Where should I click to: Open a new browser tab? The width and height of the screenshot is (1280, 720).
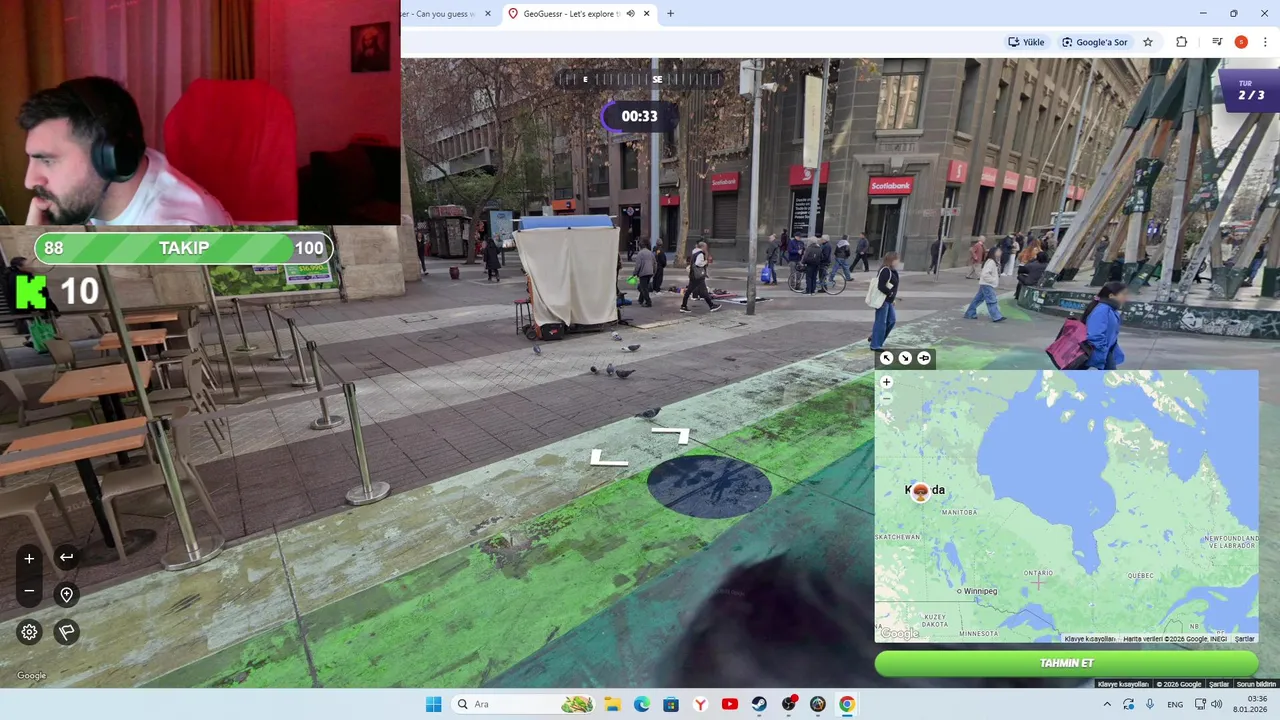[670, 14]
